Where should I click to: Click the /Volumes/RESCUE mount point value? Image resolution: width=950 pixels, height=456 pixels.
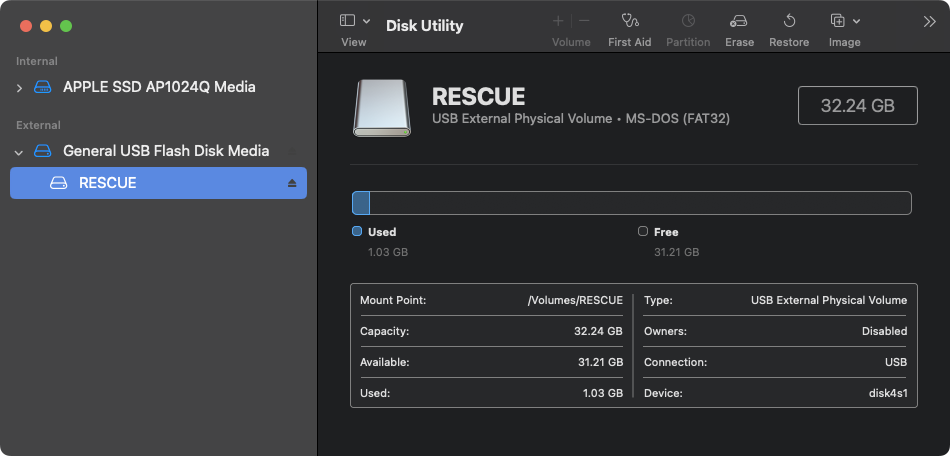click(x=575, y=300)
